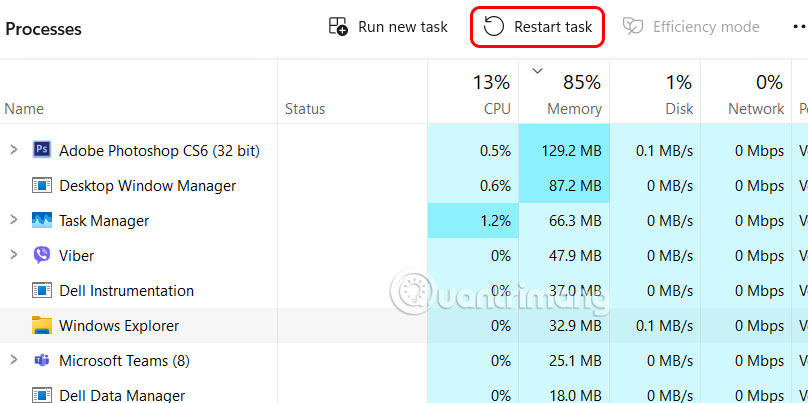Click the Adobe Photoshop CS6 icon
This screenshot has width=808, height=403.
(x=42, y=150)
